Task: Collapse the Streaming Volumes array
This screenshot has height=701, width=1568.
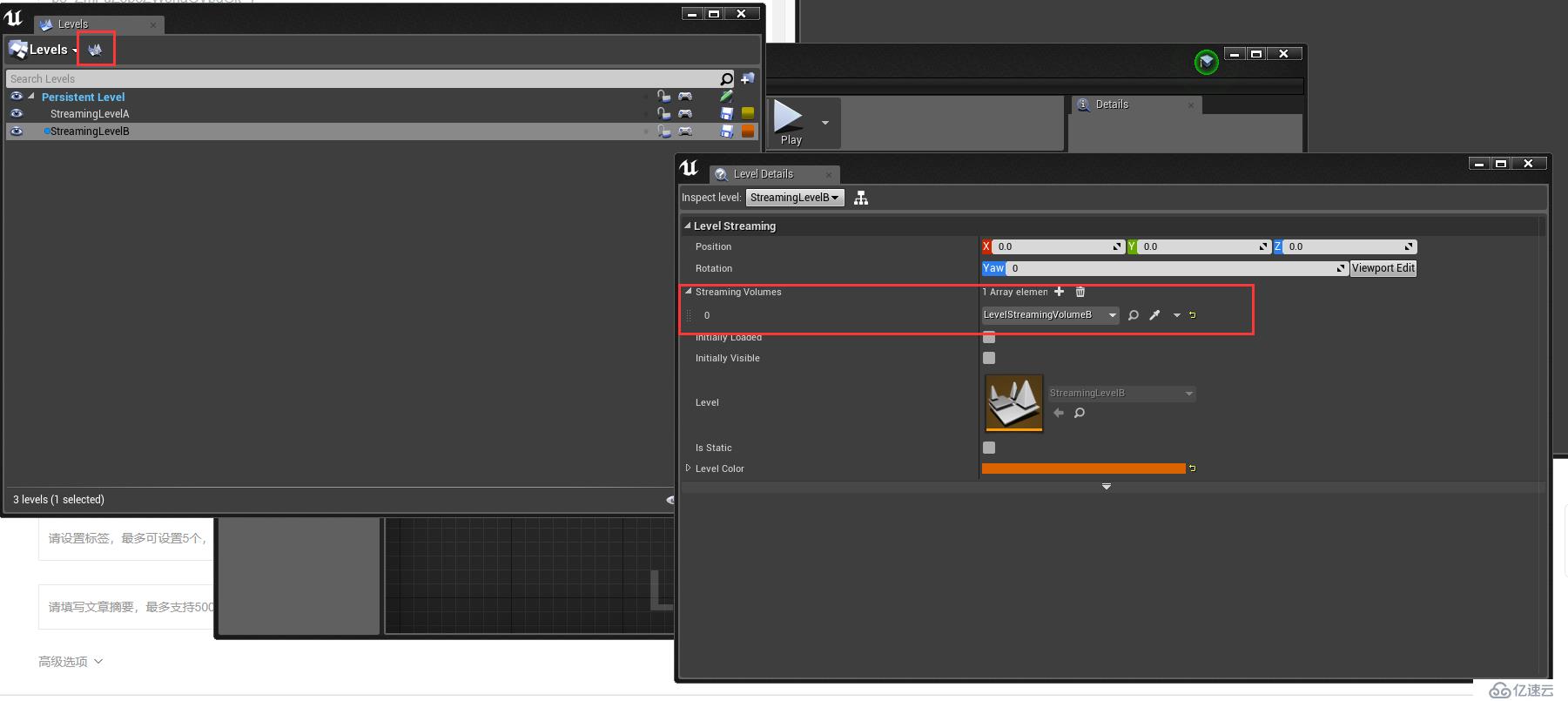Action: 689,292
